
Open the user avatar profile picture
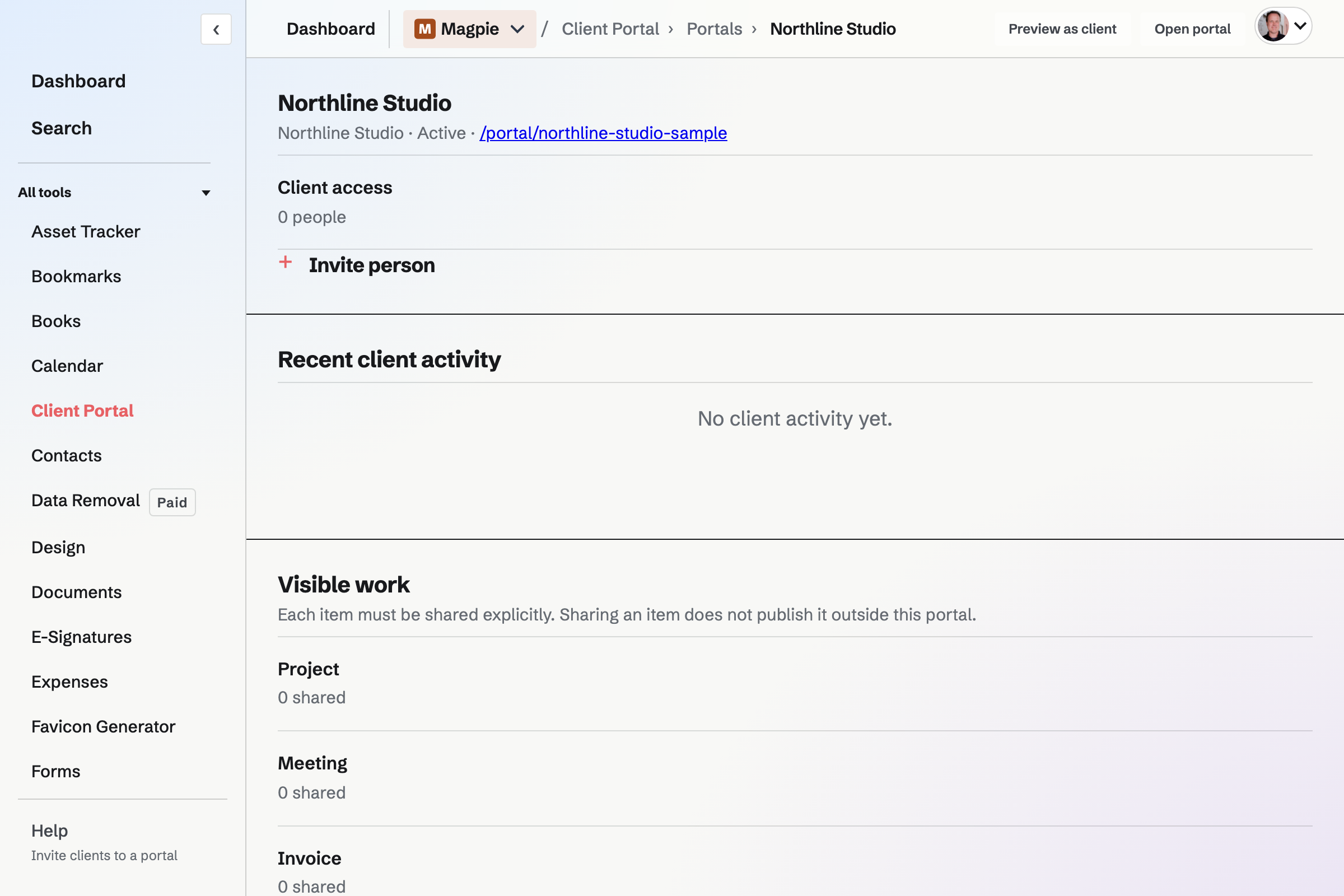[1272, 26]
